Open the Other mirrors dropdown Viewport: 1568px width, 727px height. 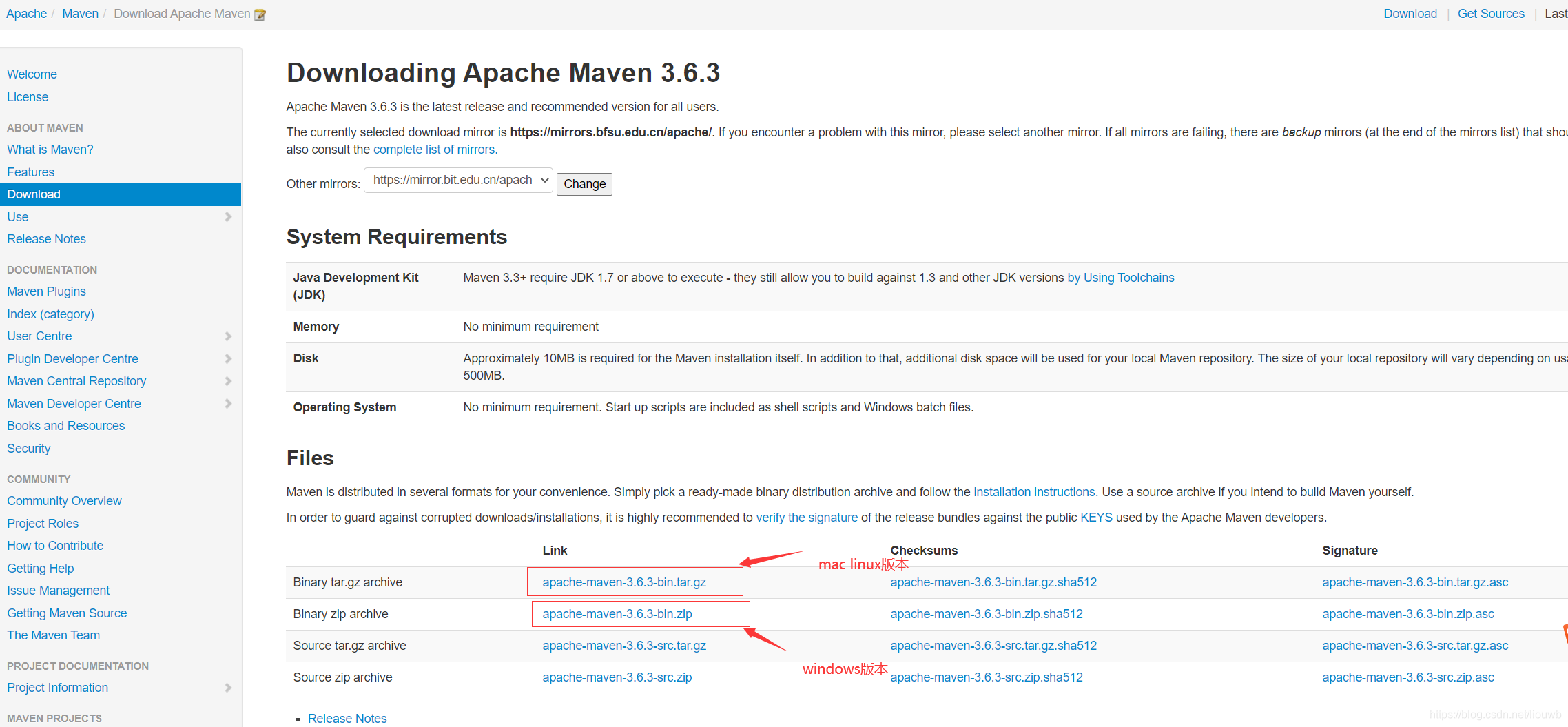[x=458, y=181]
